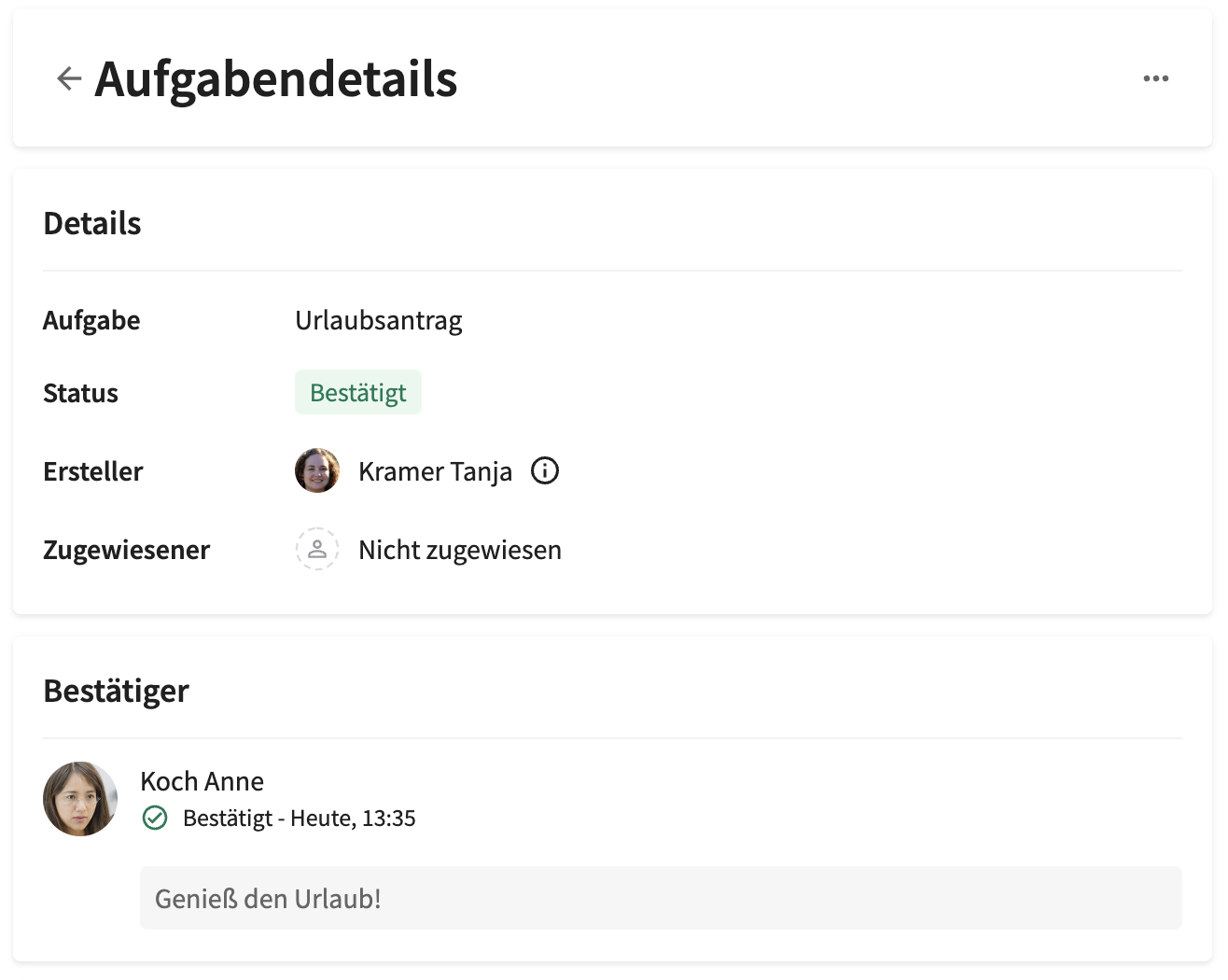Click the back arrow beside Aufgabendetails
This screenshot has width=1228, height=980.
tap(67, 78)
